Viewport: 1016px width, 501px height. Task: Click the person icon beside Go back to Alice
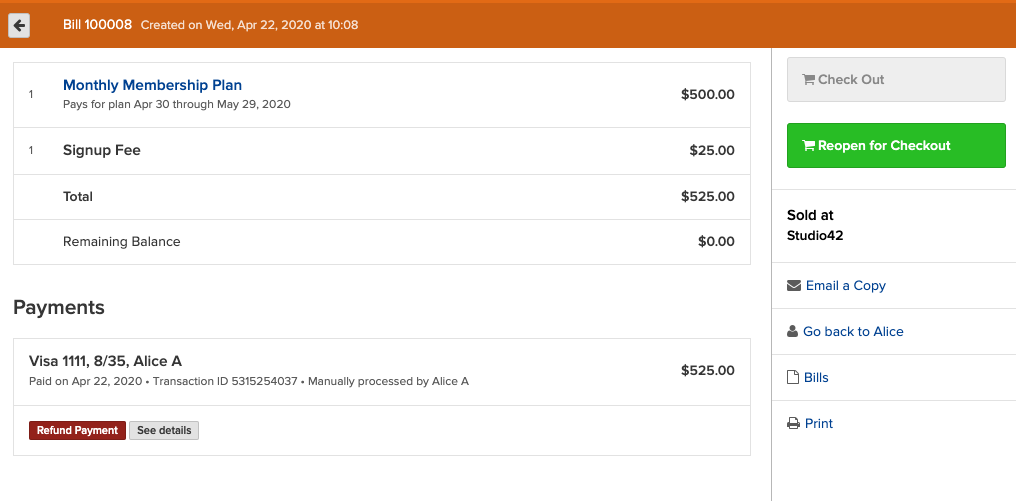pos(793,332)
